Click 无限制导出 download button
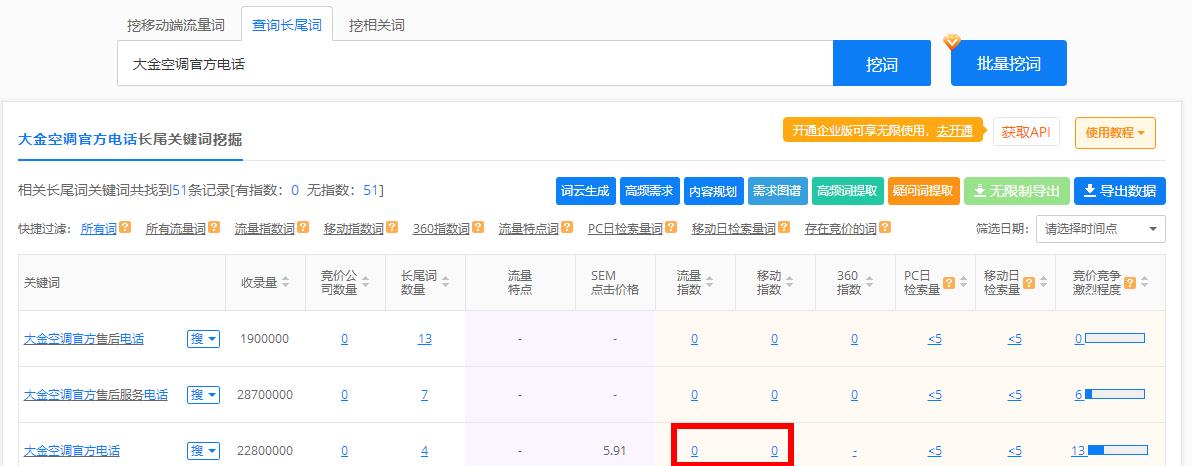The width and height of the screenshot is (1192, 466). (1016, 191)
